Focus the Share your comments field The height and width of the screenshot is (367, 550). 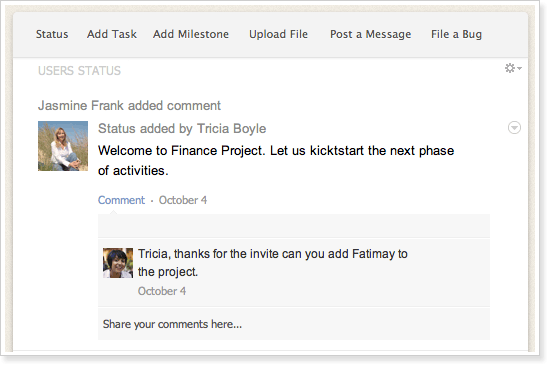click(x=294, y=324)
